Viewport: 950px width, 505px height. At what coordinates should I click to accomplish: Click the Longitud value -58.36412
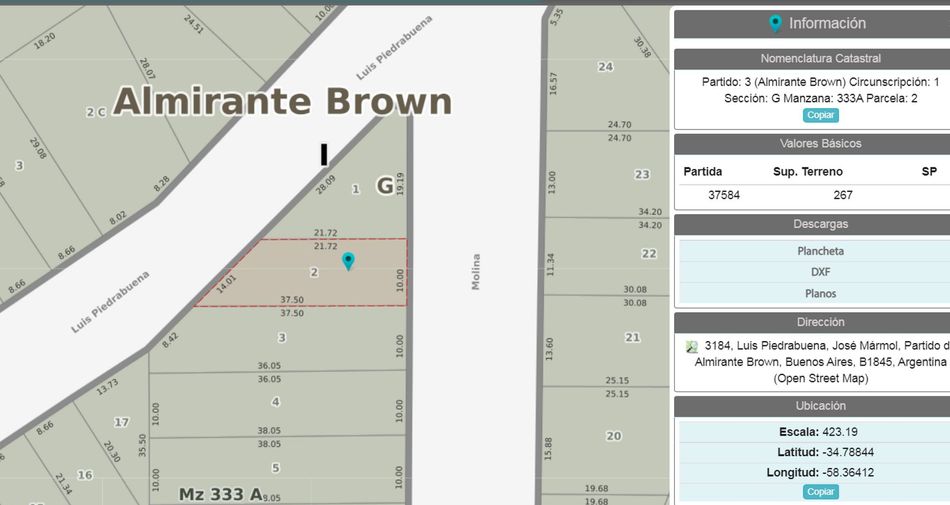[848, 472]
